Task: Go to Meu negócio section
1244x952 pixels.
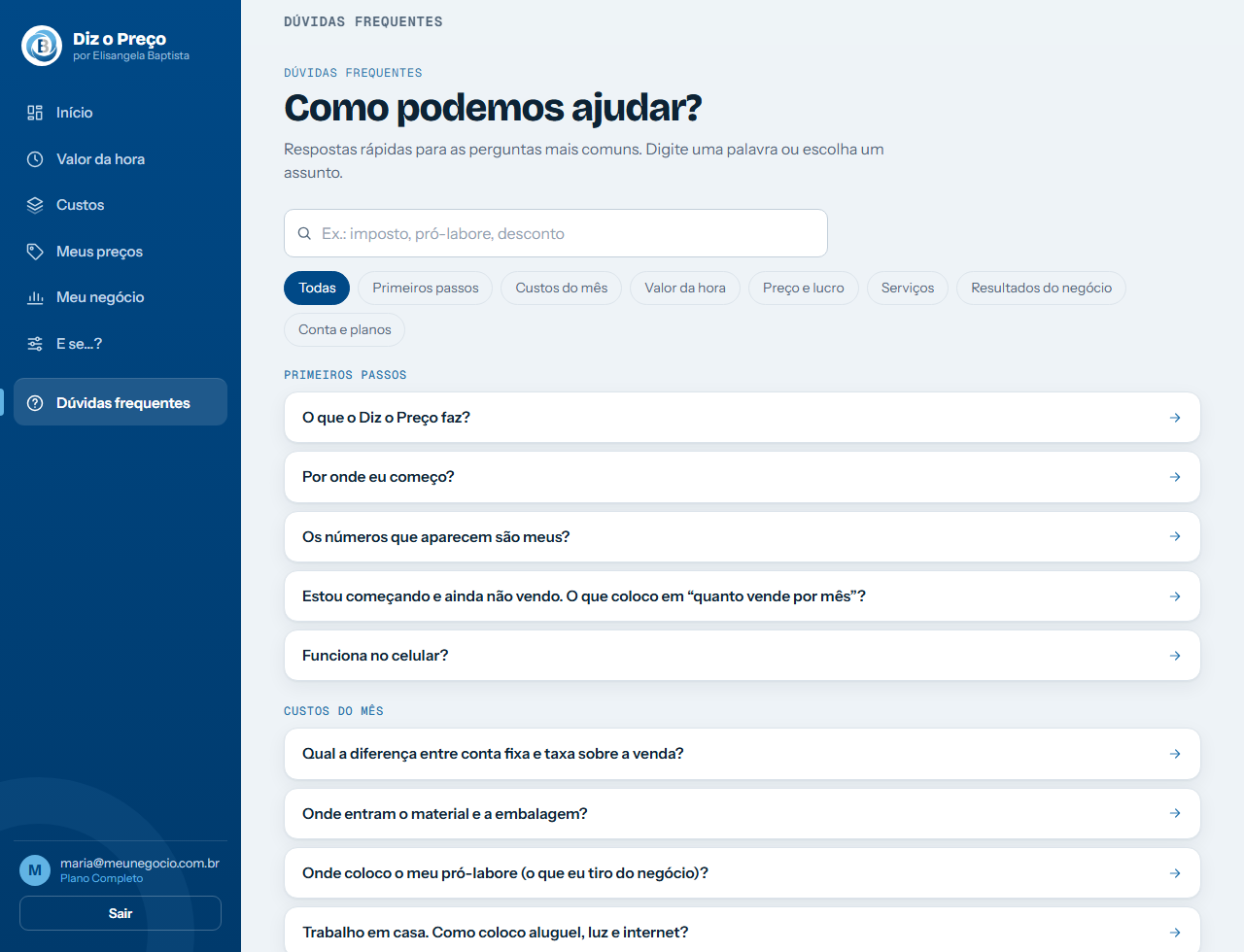Action: 121,297
